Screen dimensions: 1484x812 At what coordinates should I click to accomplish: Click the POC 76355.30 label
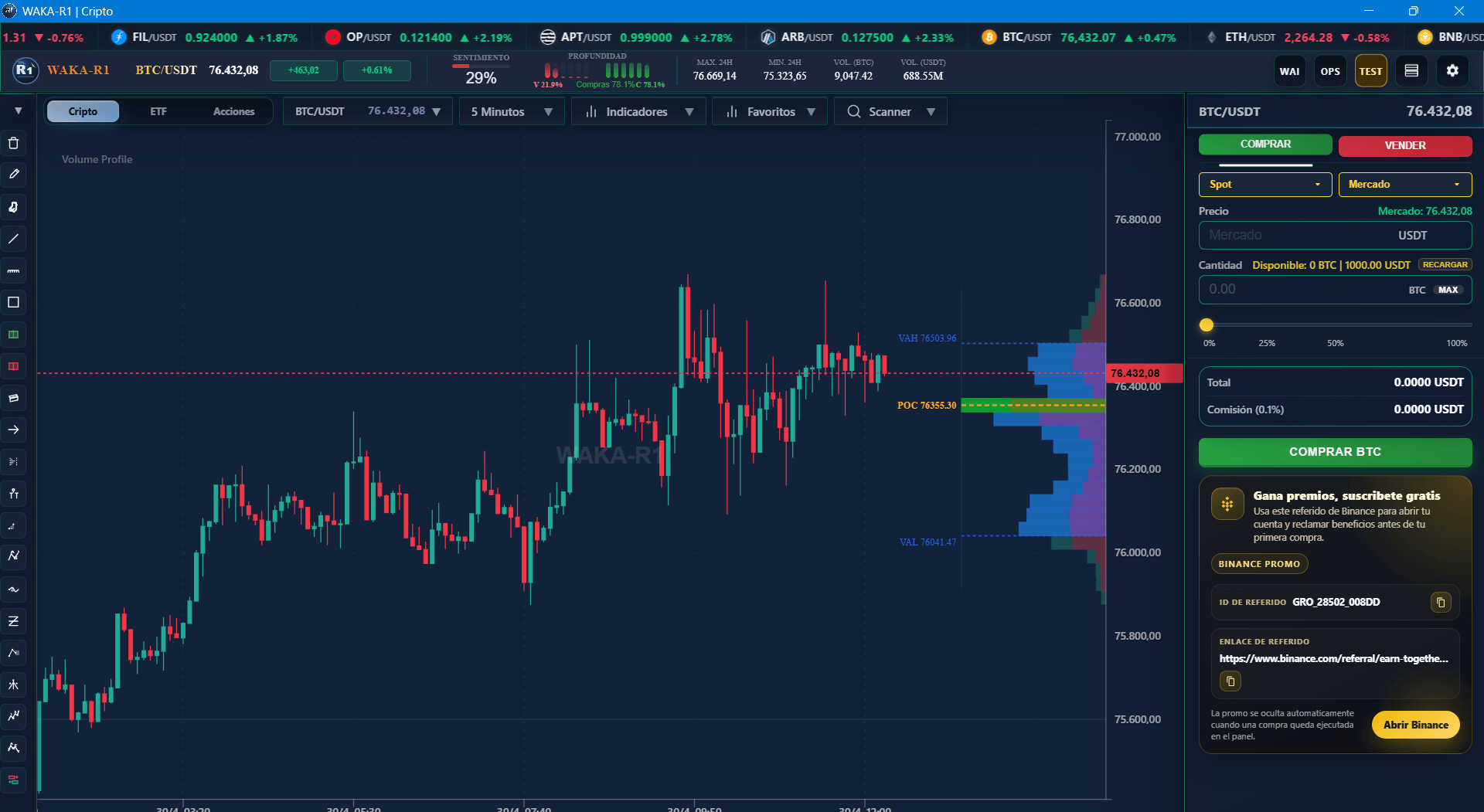[x=926, y=405]
